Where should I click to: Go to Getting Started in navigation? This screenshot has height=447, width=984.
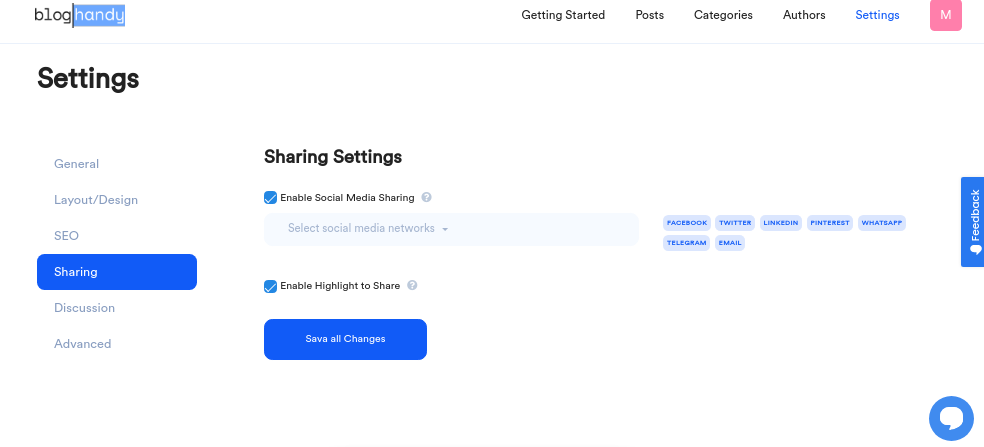point(563,15)
